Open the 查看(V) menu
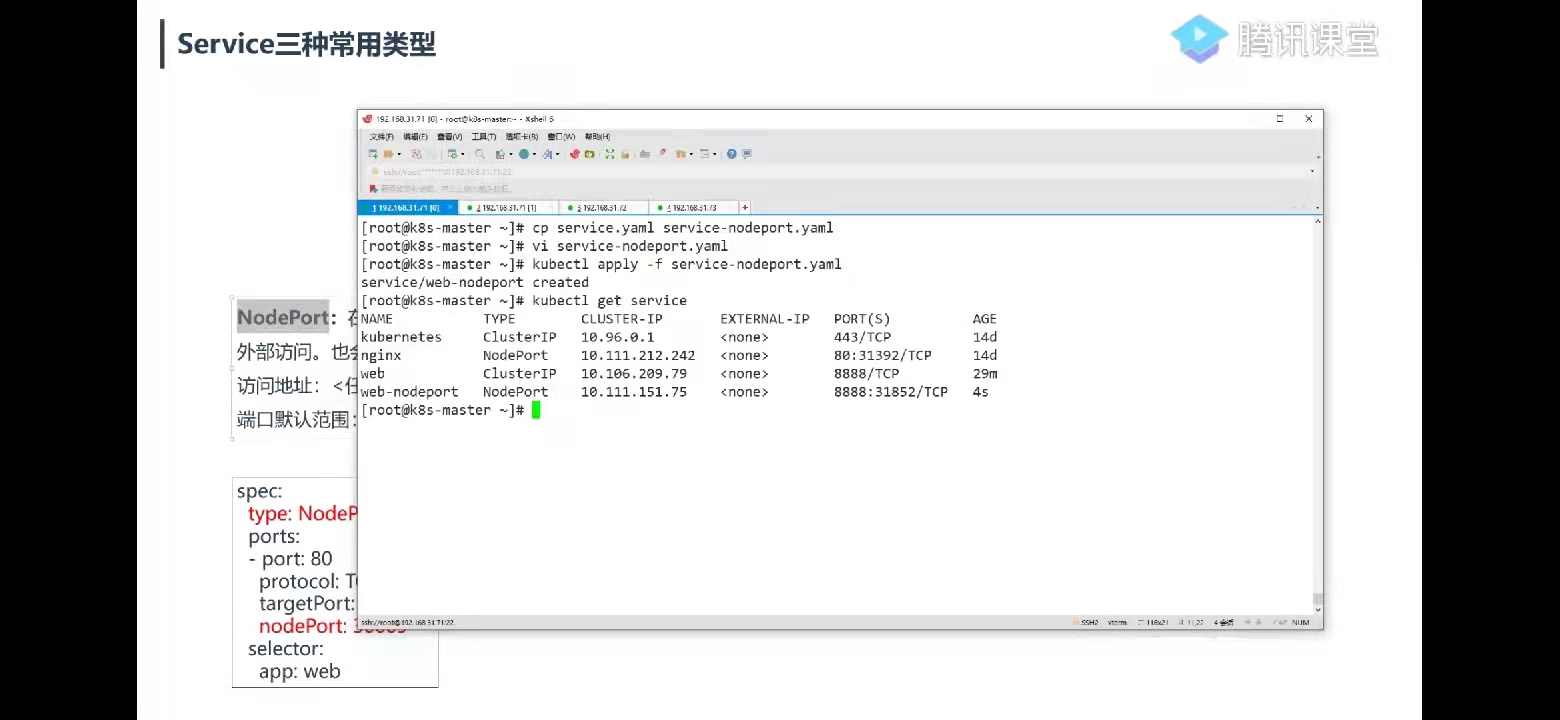Viewport: 1560px width, 720px height. tap(450, 137)
